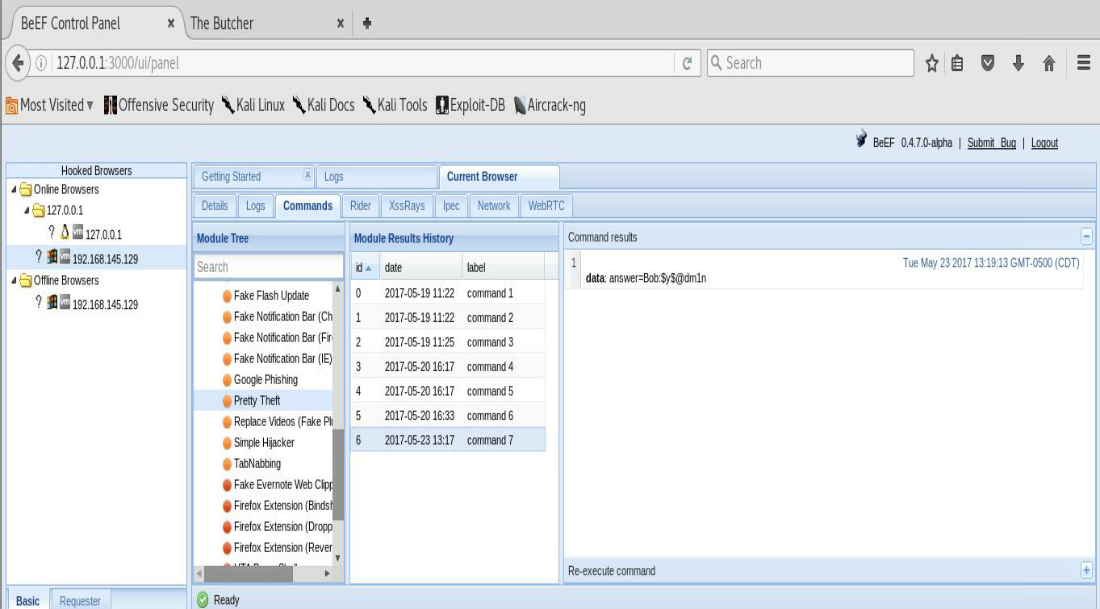Click the Submit Bug link
1100x609 pixels.
[991, 143]
